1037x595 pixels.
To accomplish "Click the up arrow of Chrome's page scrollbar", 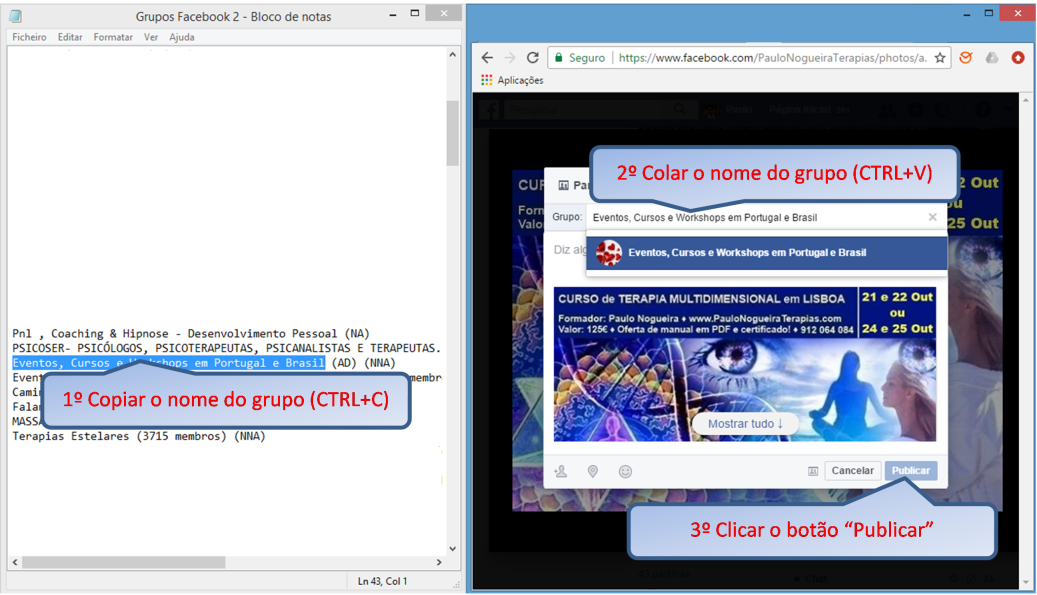I will [x=1026, y=100].
